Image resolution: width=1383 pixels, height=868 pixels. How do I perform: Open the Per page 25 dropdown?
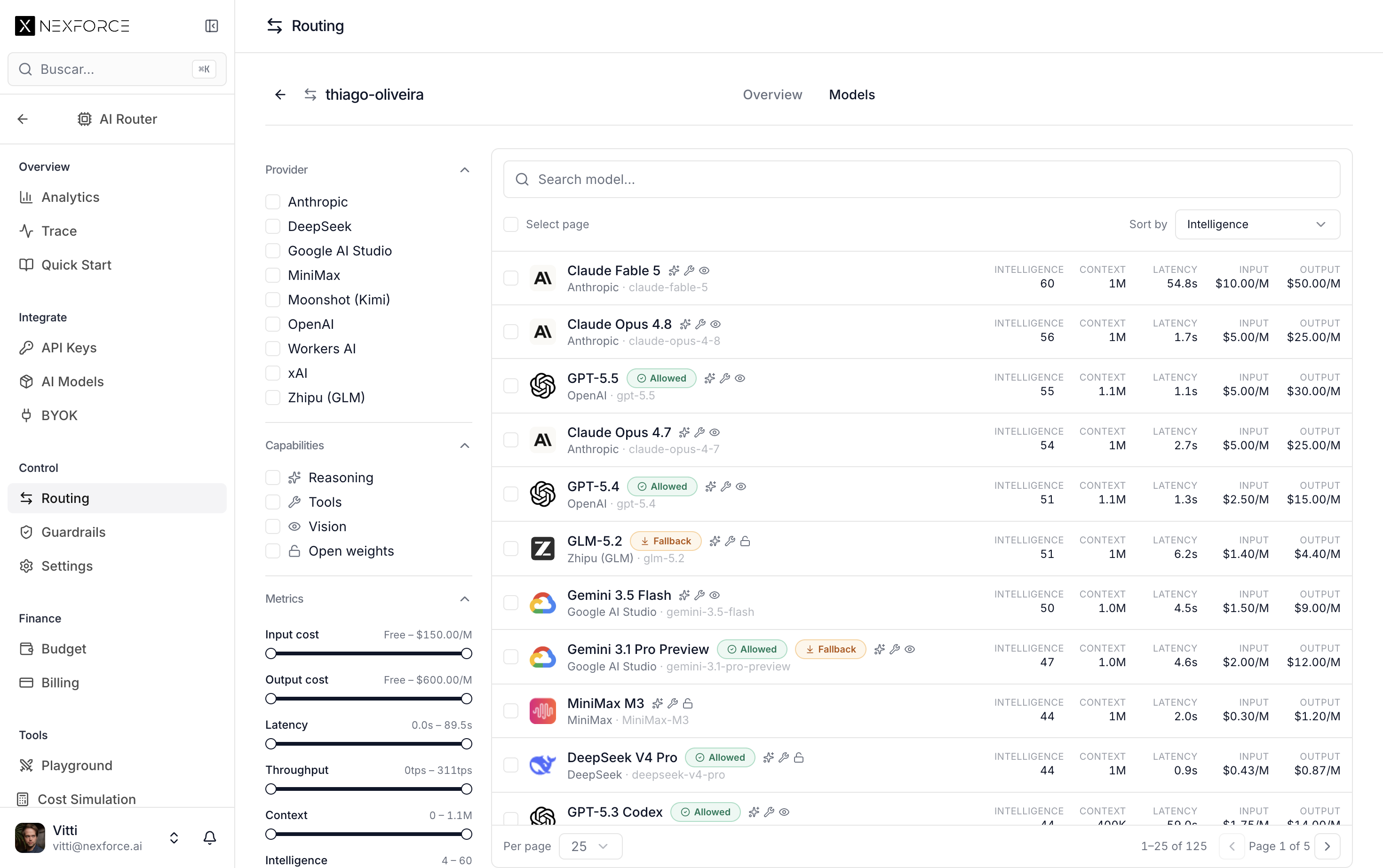tap(590, 846)
